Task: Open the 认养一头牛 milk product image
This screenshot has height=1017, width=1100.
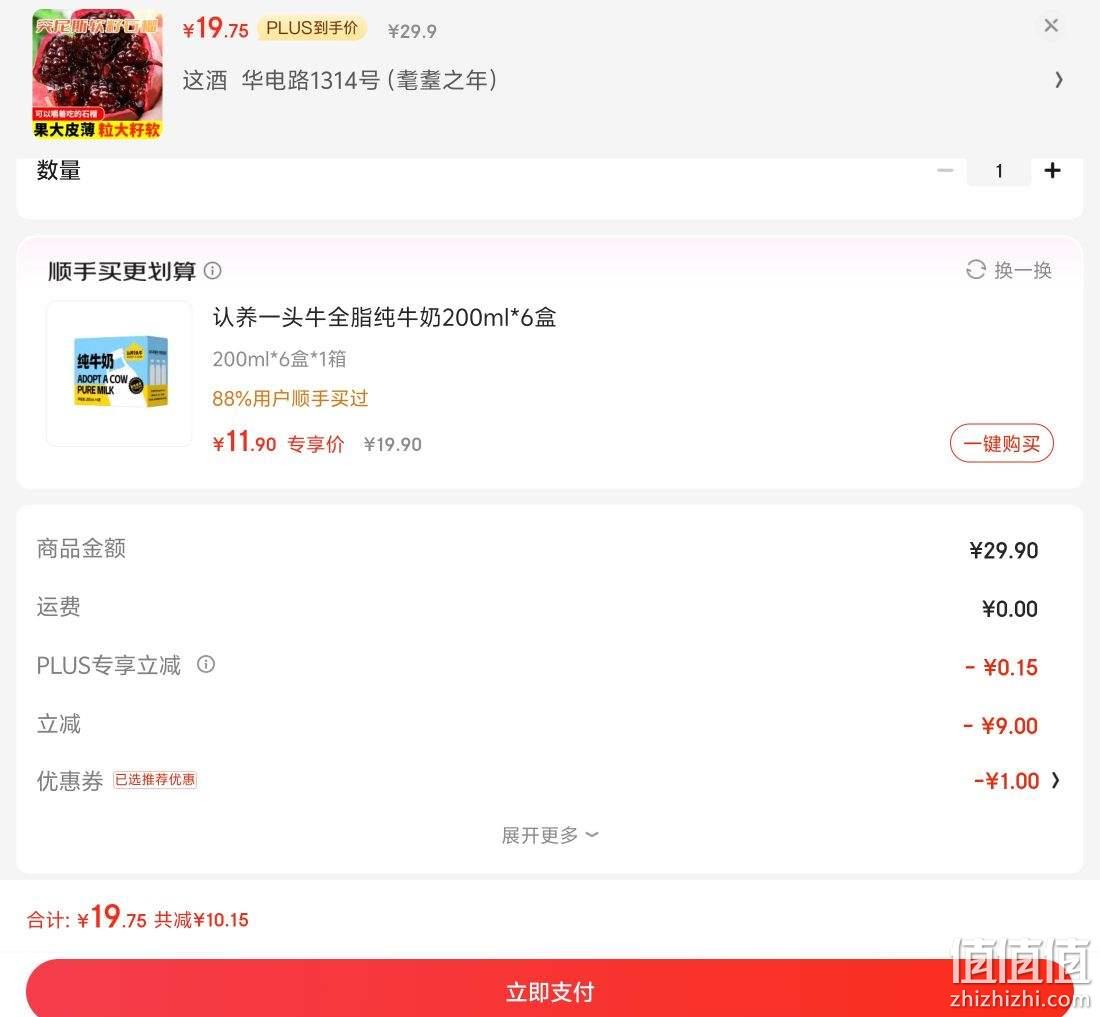Action: pos(119,373)
